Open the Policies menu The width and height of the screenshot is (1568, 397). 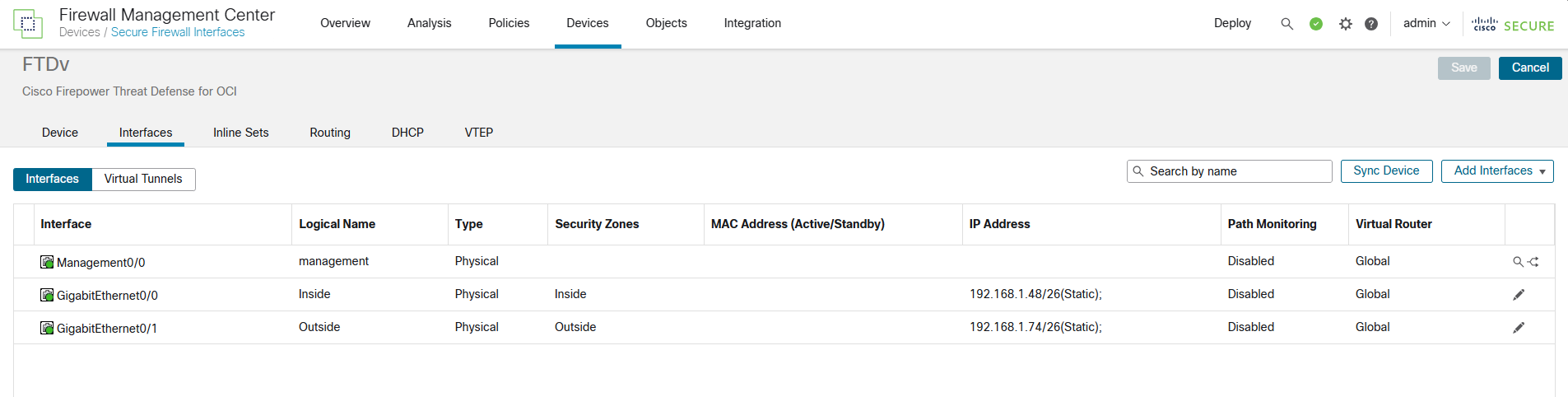coord(509,23)
